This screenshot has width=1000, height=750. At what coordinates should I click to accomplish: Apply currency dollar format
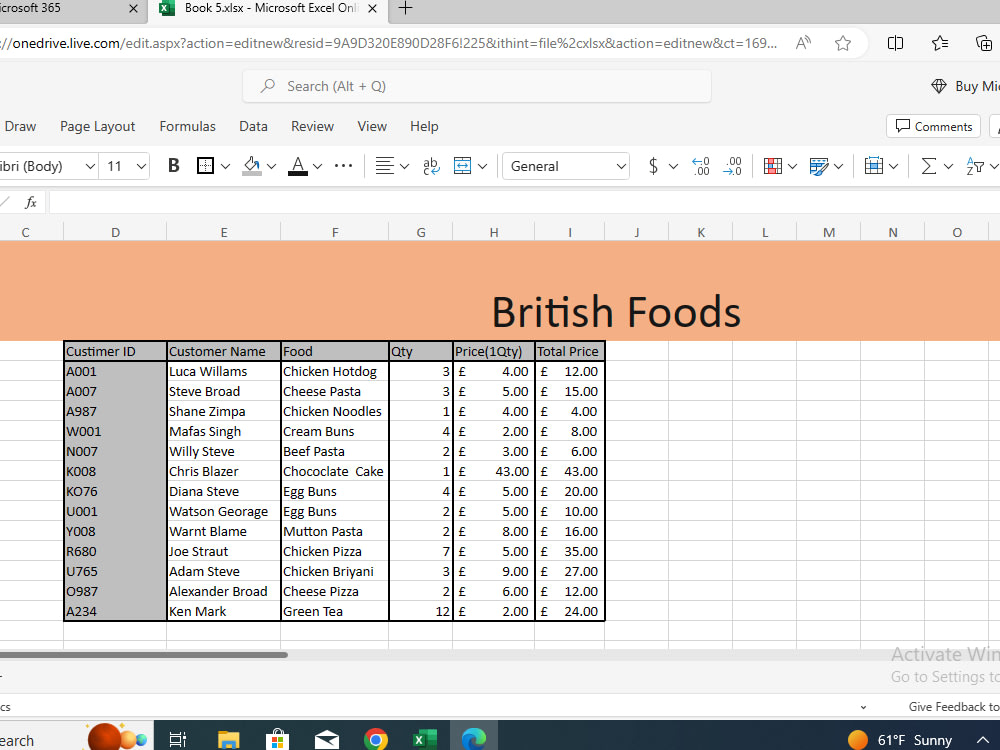point(653,166)
